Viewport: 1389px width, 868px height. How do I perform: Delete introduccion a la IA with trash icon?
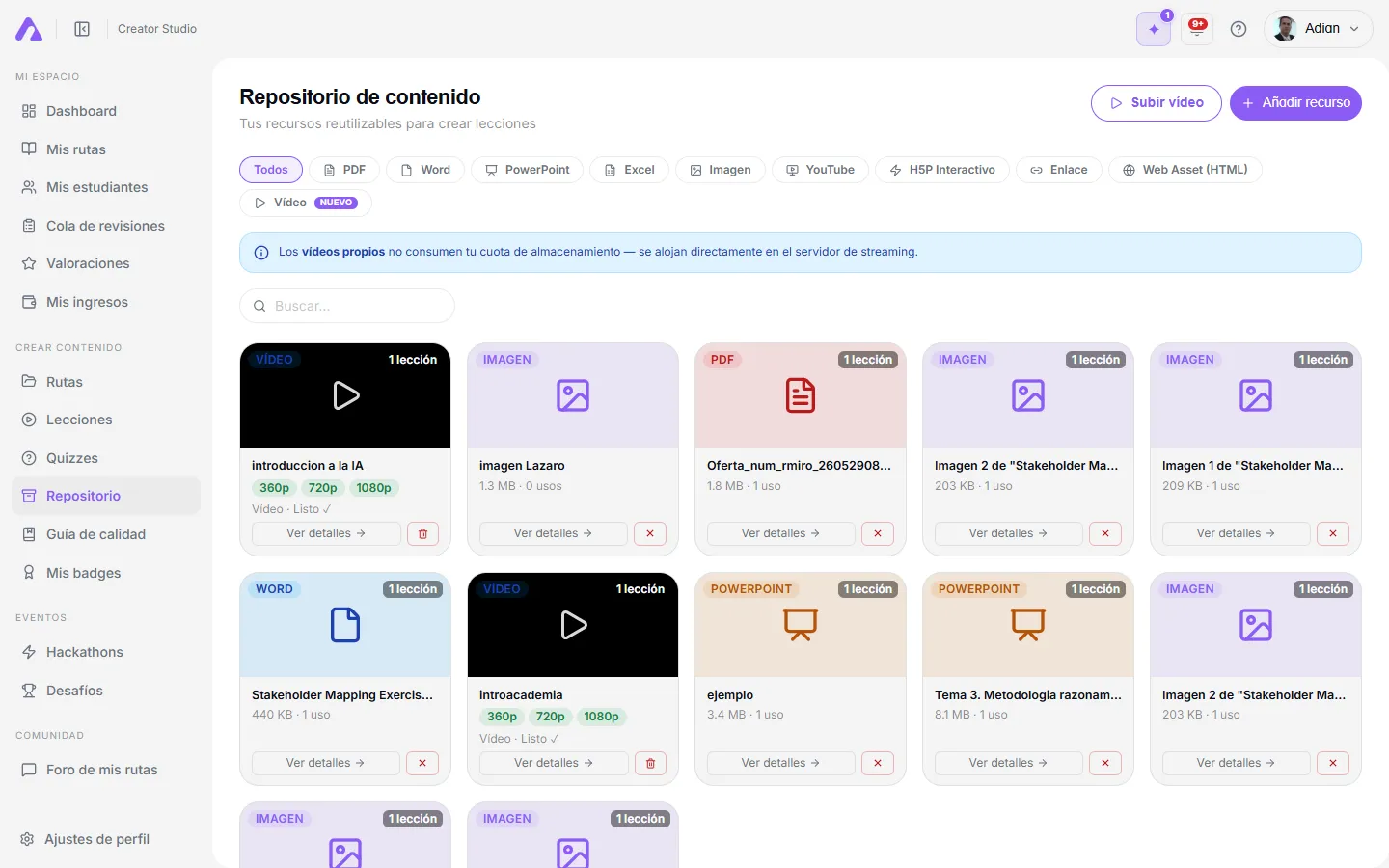(x=422, y=533)
